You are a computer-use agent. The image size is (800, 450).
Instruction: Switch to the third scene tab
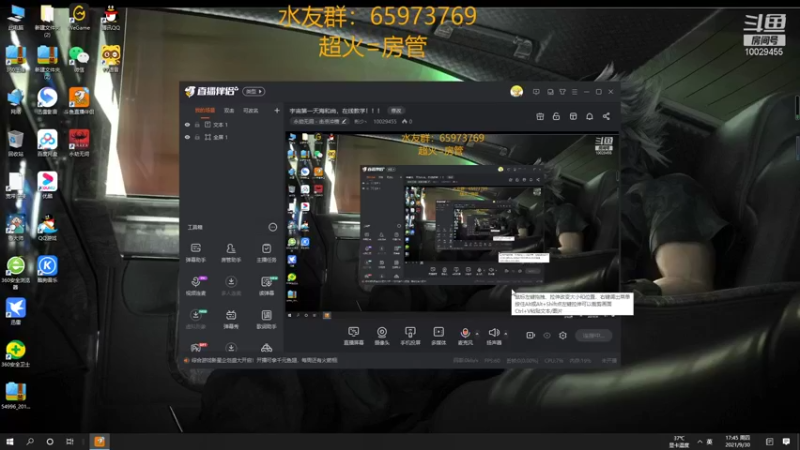point(251,110)
